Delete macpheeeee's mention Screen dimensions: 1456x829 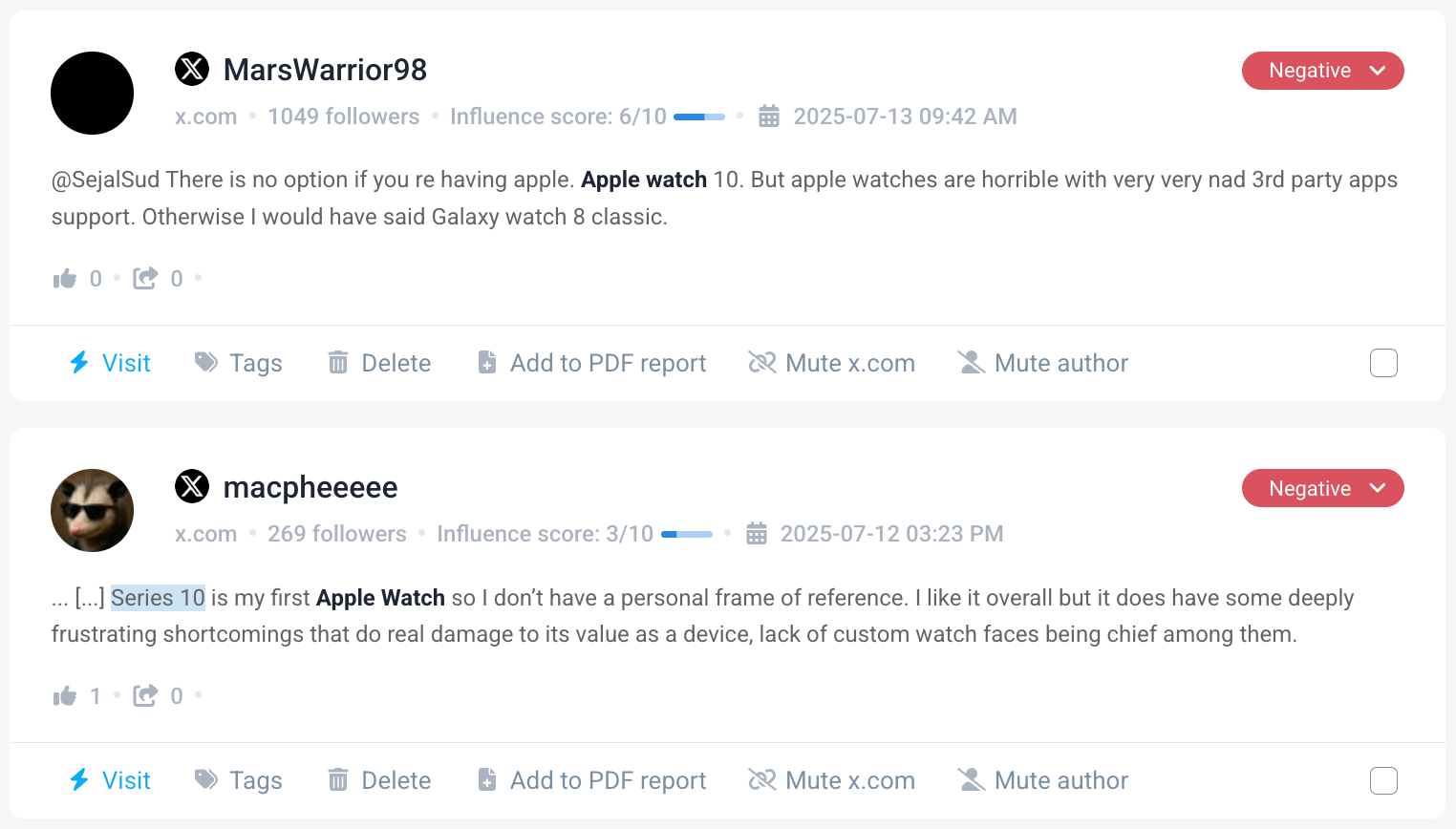point(379,780)
